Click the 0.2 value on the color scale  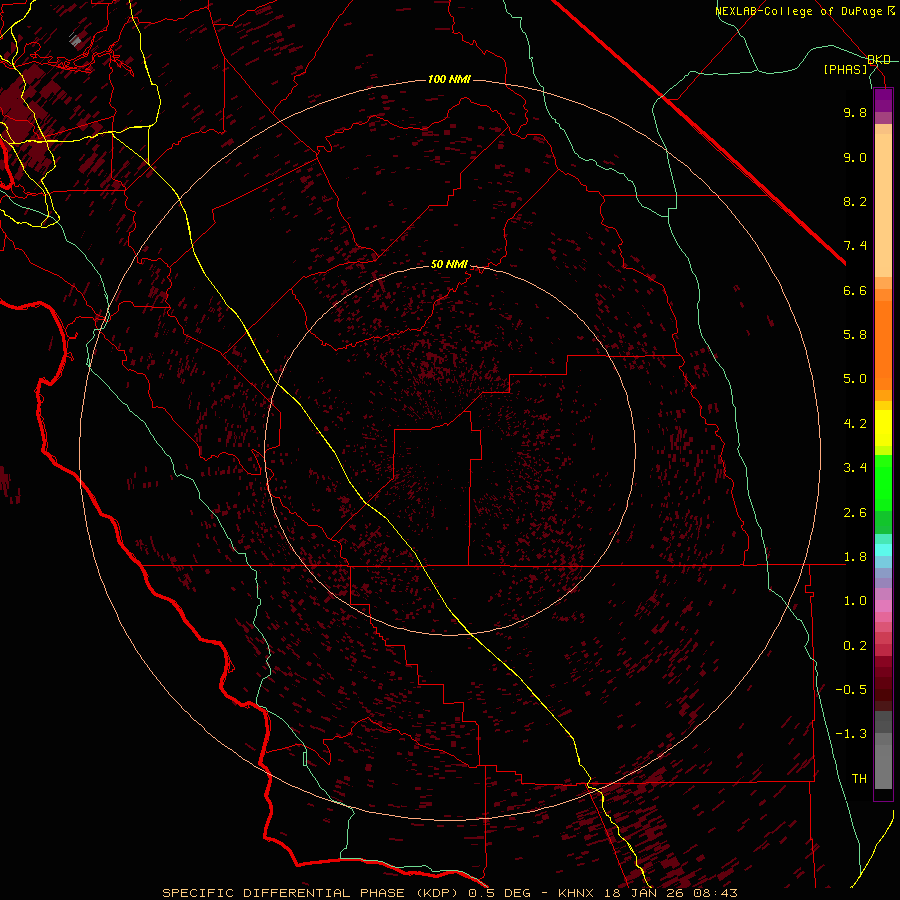pyautogui.click(x=855, y=646)
